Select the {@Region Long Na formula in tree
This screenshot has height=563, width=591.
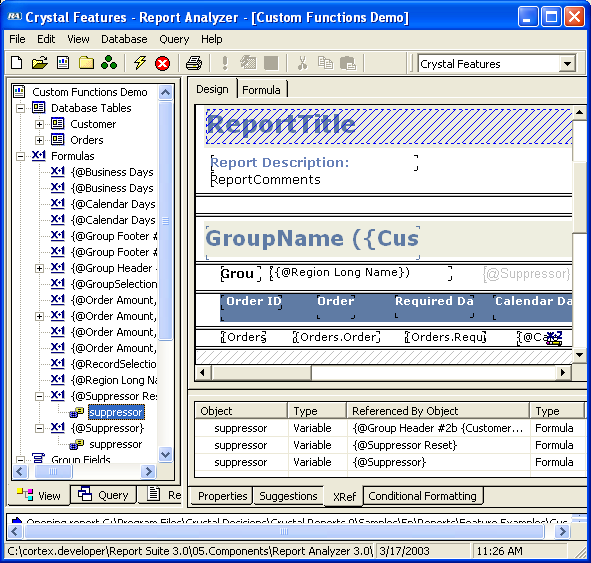point(114,380)
